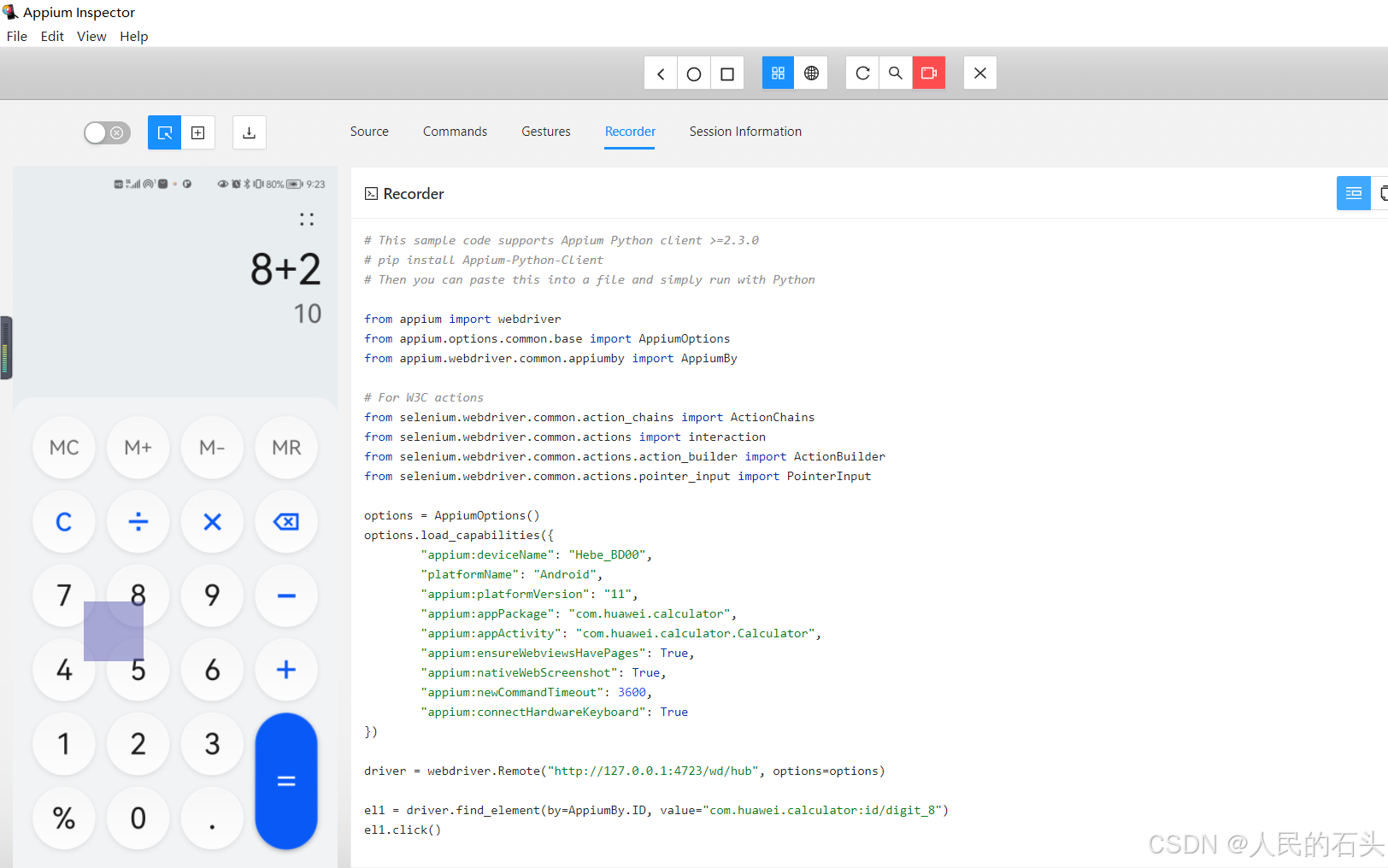Tap calculator digit 4
Viewport: 1388px width, 868px height.
click(x=64, y=670)
